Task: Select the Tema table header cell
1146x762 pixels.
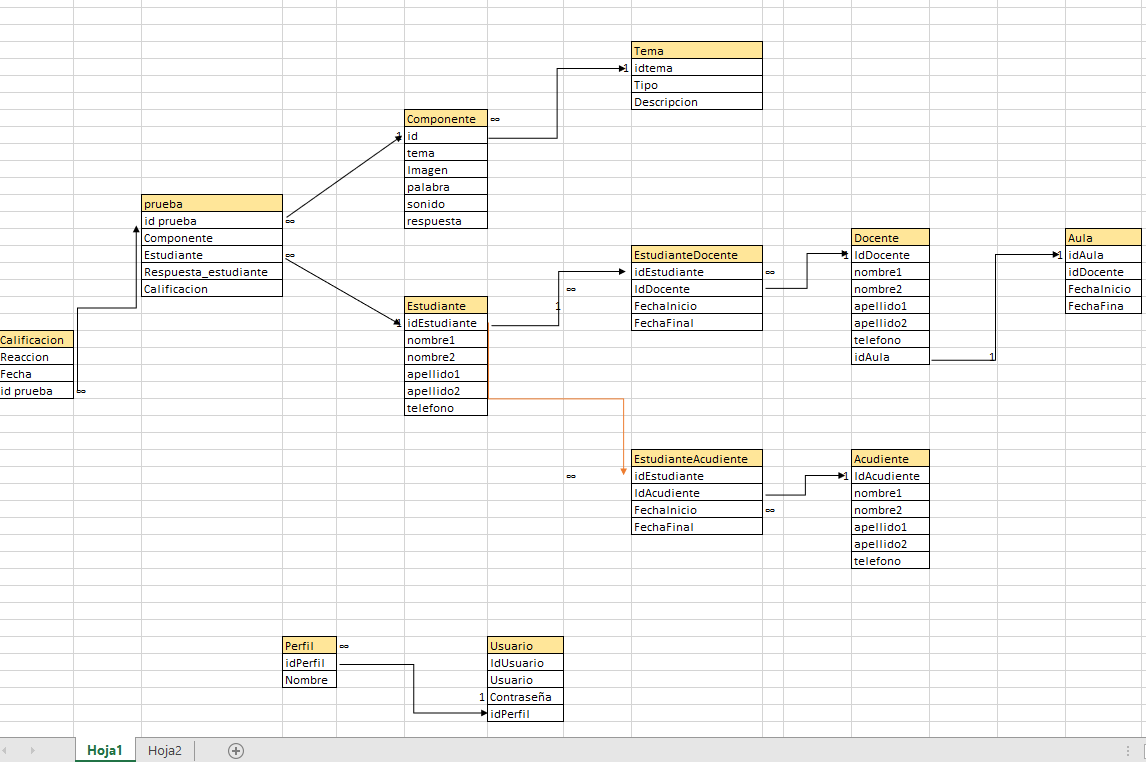Action: (696, 51)
